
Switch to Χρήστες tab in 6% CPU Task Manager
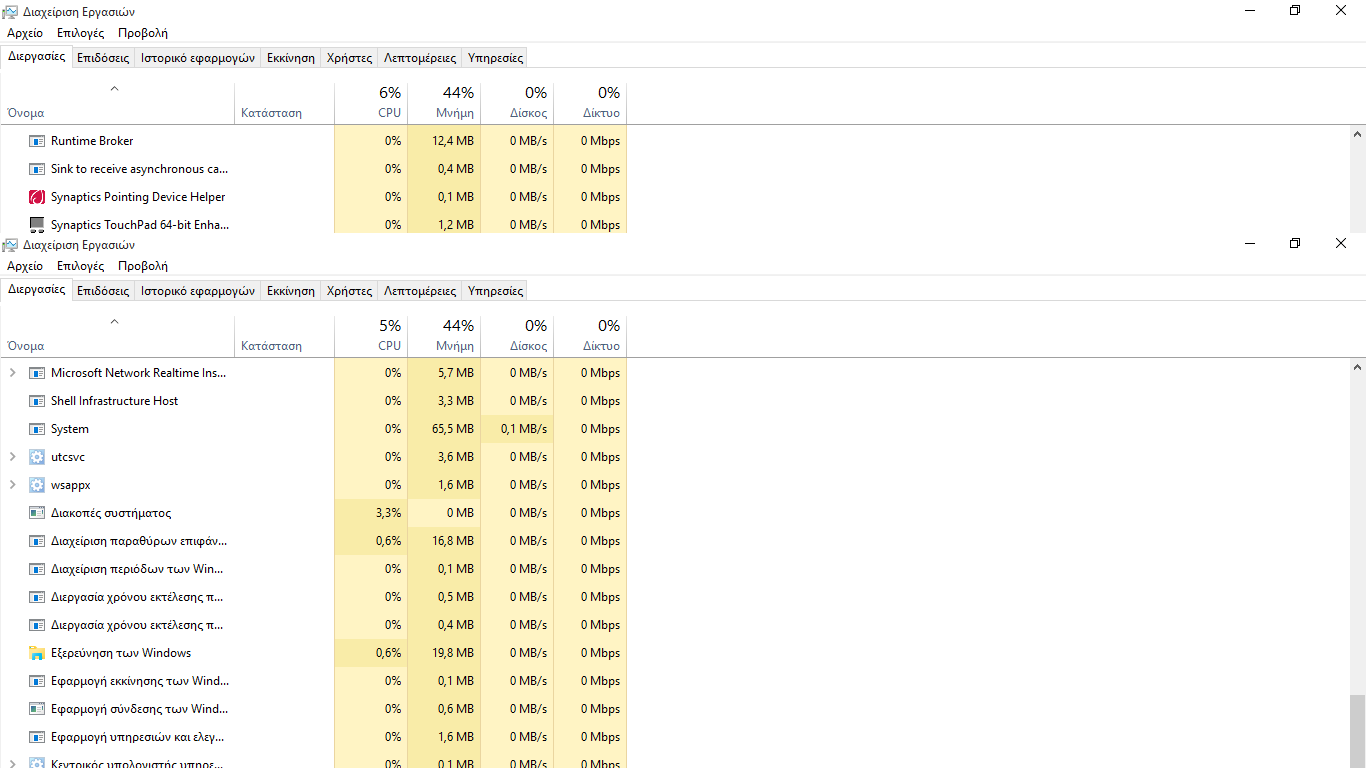(x=349, y=58)
